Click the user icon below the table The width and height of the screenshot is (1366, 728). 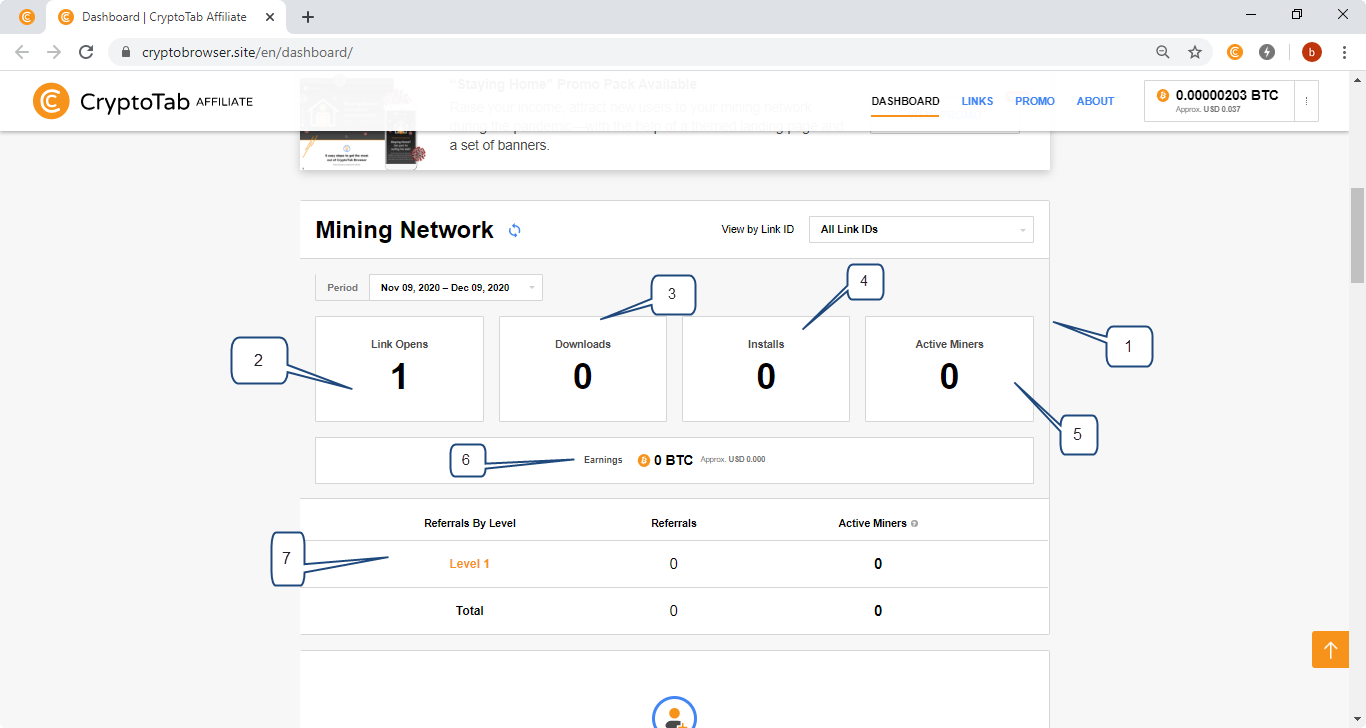(x=674, y=714)
